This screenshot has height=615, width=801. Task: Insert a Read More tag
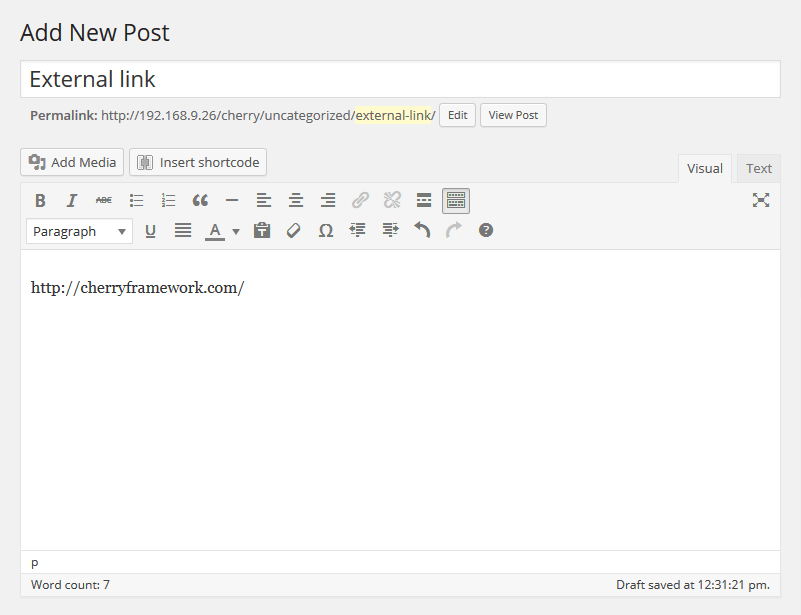(x=423, y=200)
